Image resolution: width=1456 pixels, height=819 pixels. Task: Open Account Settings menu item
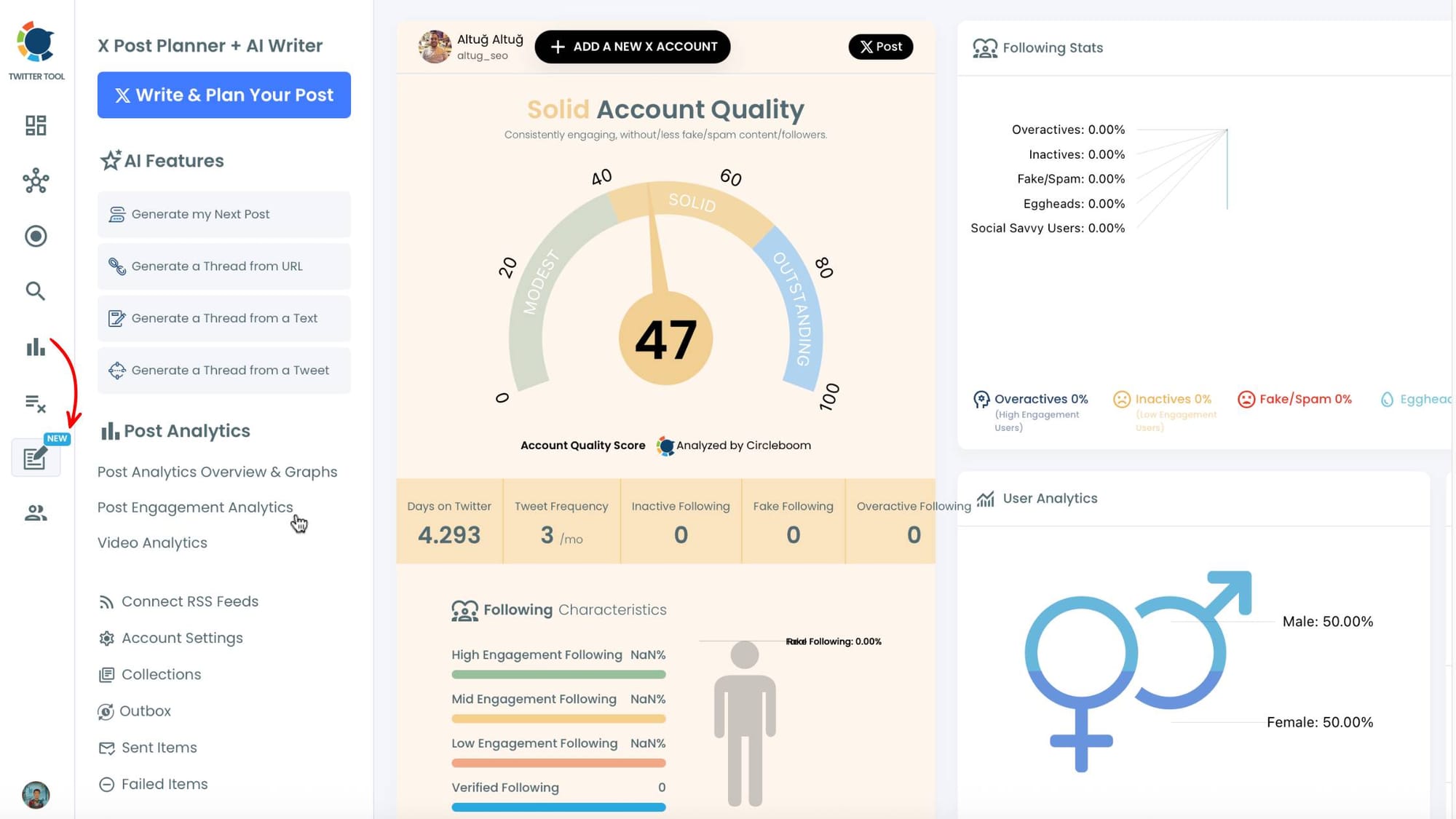tap(182, 638)
